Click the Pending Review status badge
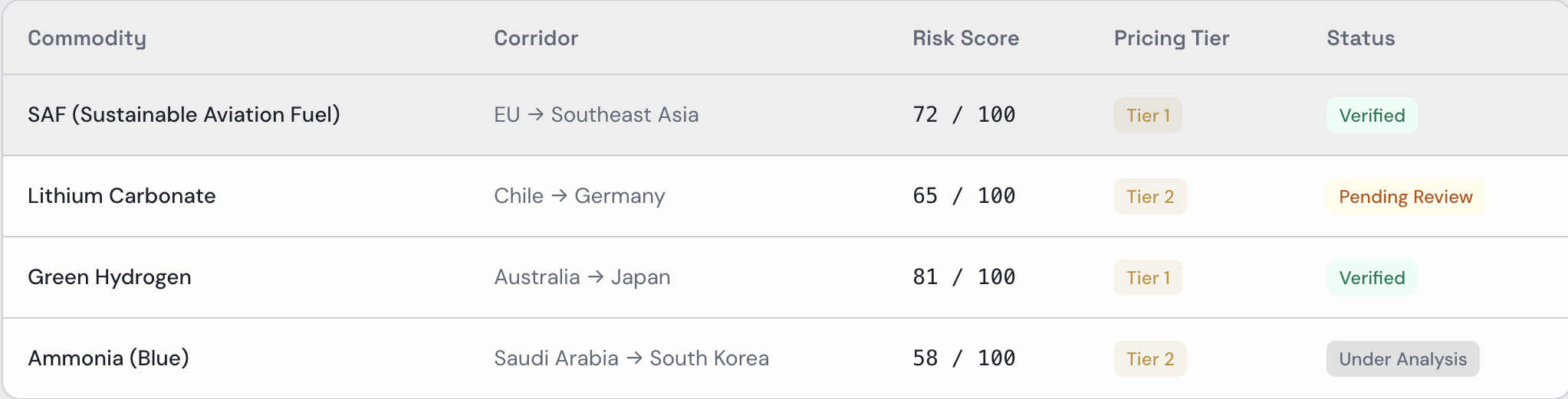Screen dimensions: 1568x399 pos(1405,197)
